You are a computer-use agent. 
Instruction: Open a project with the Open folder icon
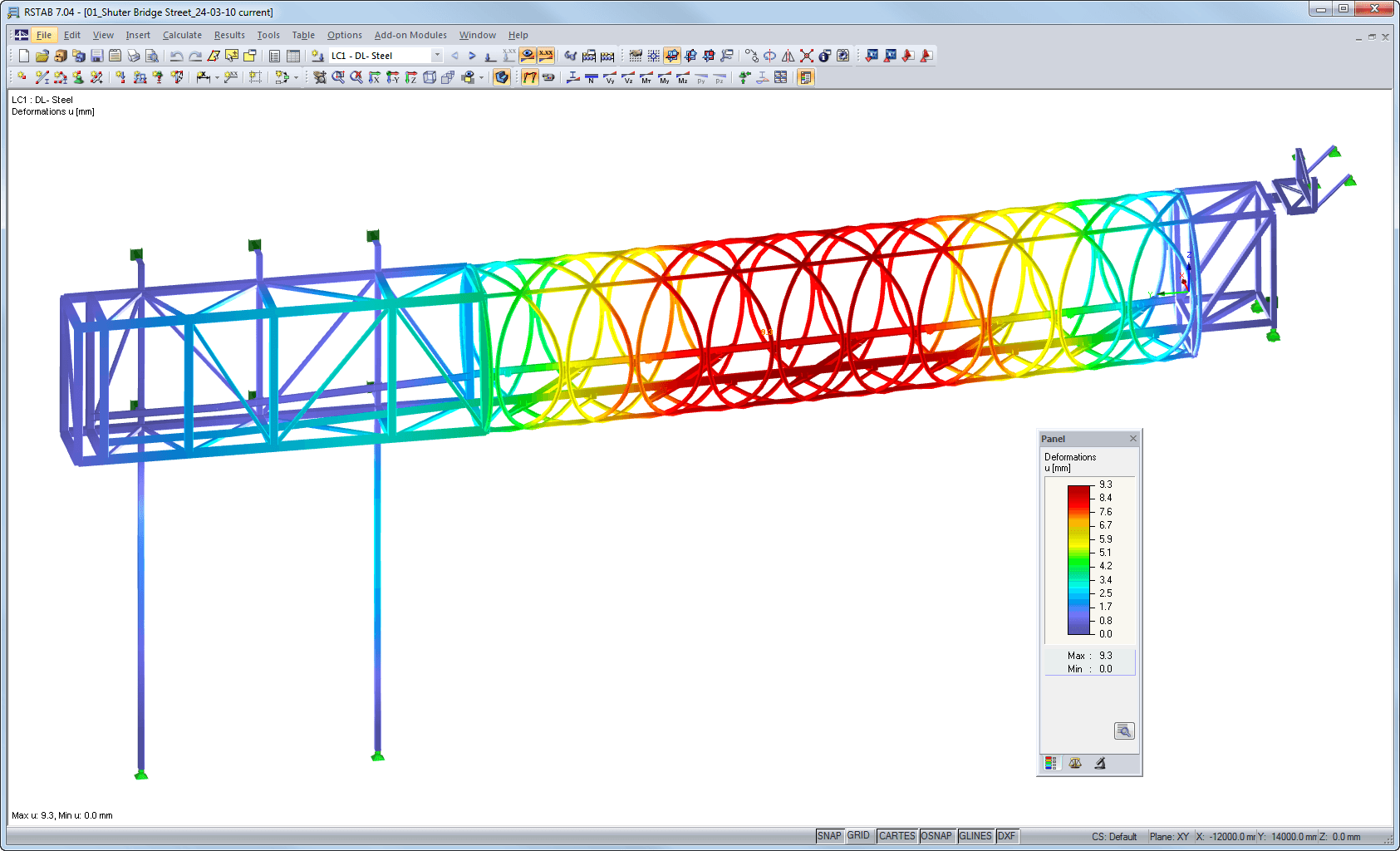pyautogui.click(x=43, y=56)
